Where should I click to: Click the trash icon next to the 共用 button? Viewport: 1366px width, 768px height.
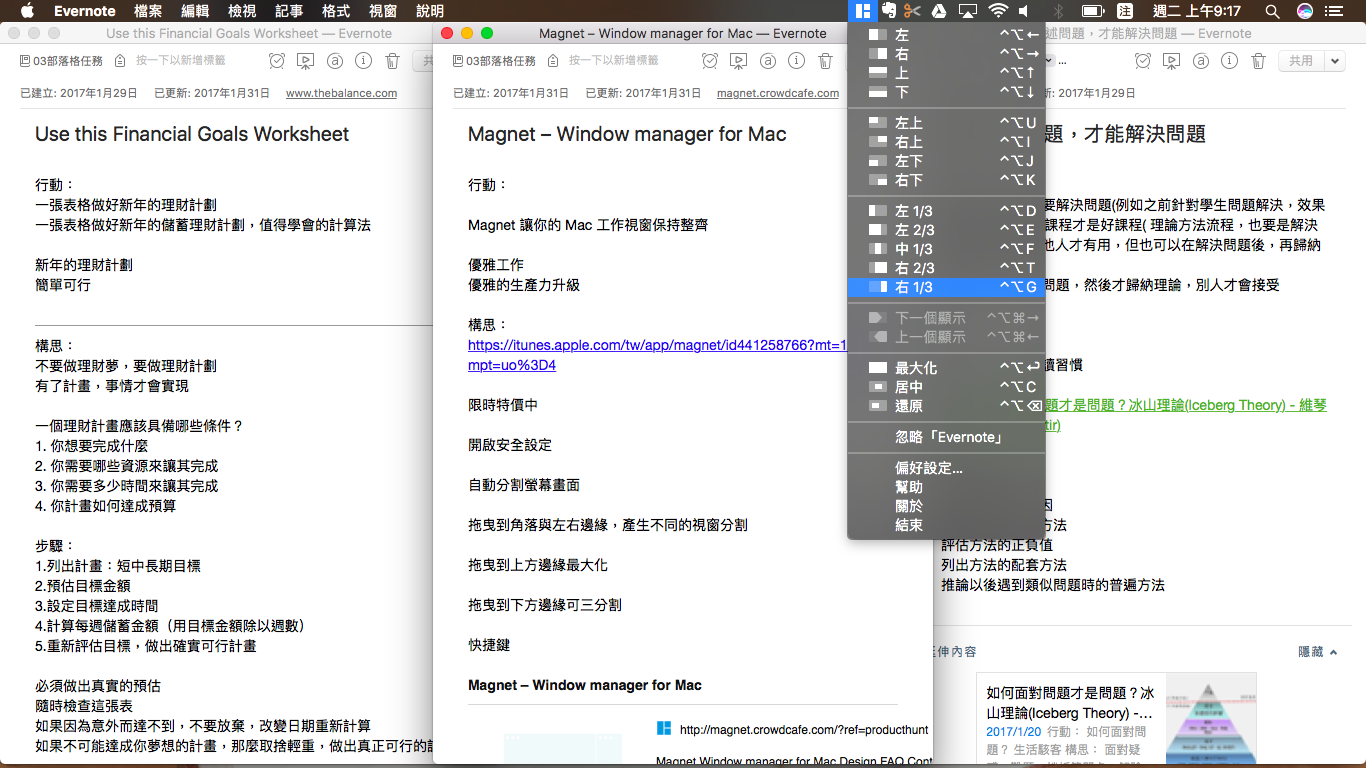click(x=1259, y=61)
